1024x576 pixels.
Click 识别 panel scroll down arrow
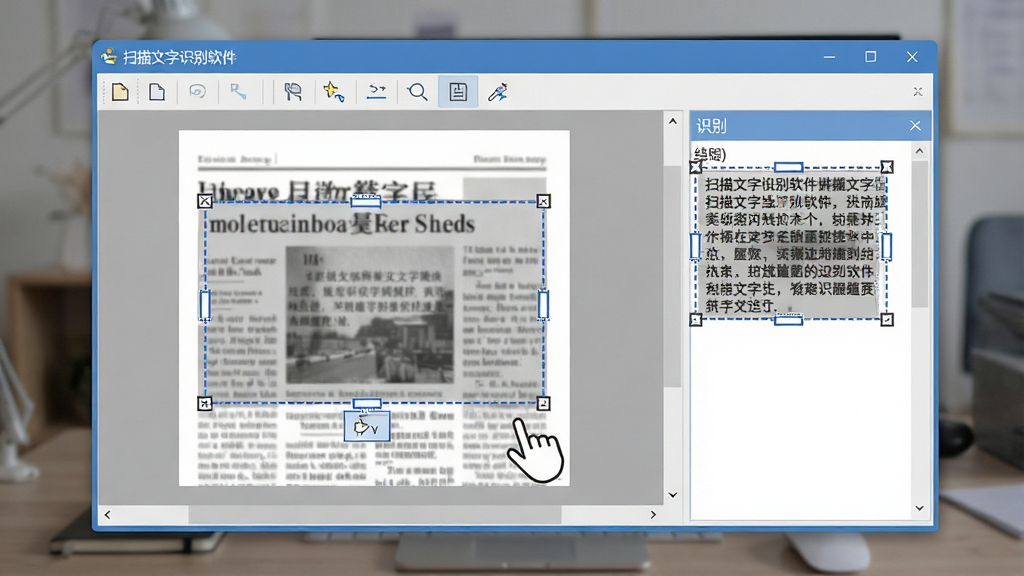920,508
